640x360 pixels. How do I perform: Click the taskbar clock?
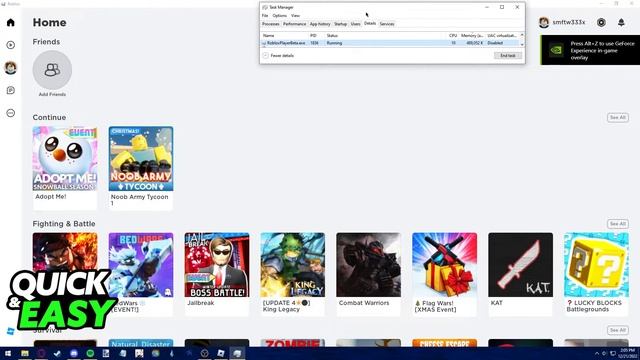coord(627,353)
